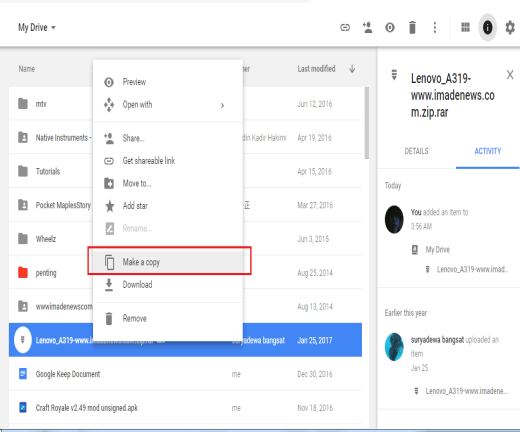Image resolution: width=520 pixels, height=432 pixels.
Task: Select Craft Royale v2.49 mod unsigned.apk
Action: pos(185,408)
